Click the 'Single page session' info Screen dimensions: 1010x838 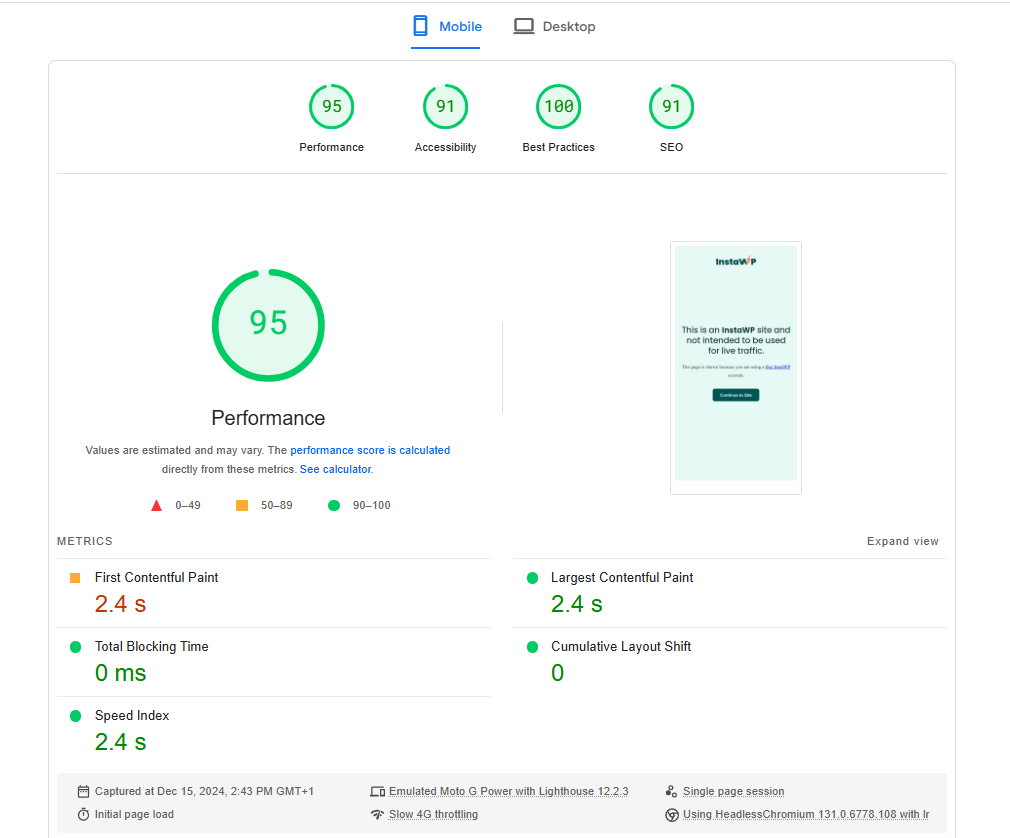click(x=733, y=792)
